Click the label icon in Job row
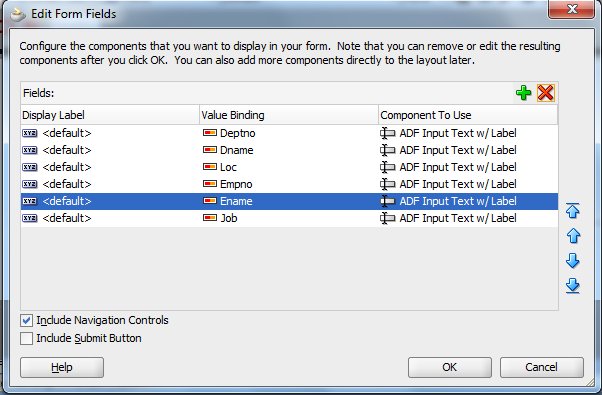Viewport: 602px width, 395px height. (x=30, y=218)
